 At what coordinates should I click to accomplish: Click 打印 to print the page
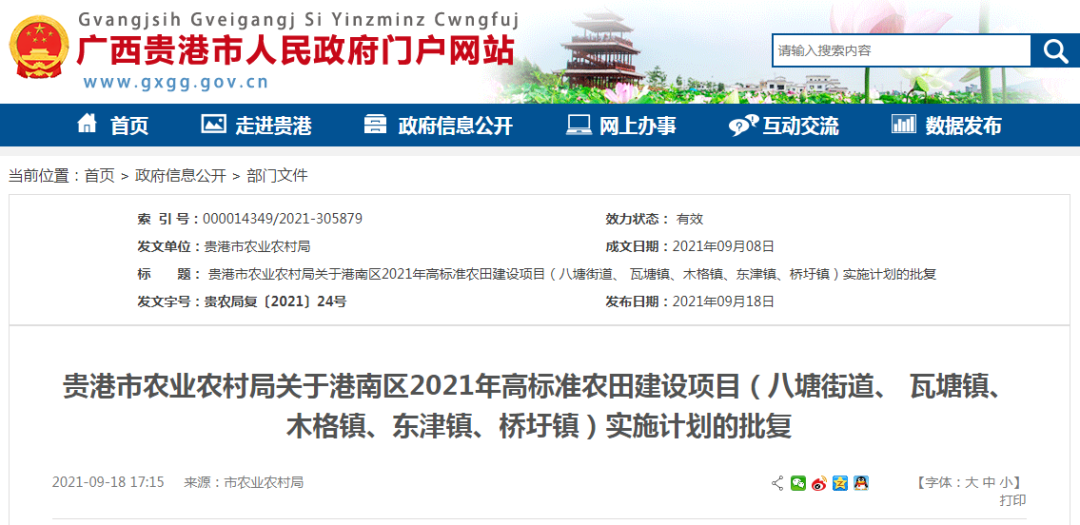coord(1012,500)
